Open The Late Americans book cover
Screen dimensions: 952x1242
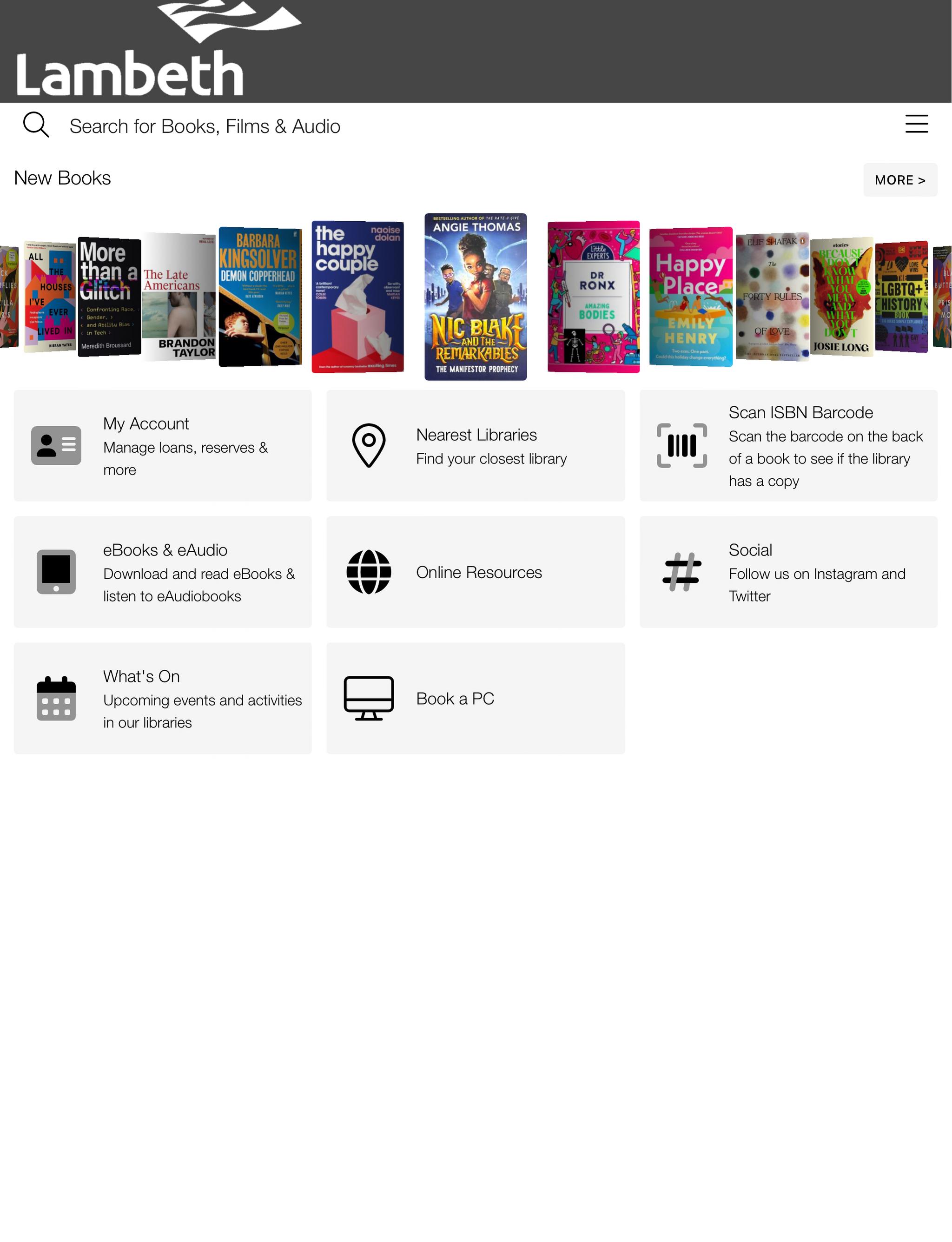(x=179, y=297)
